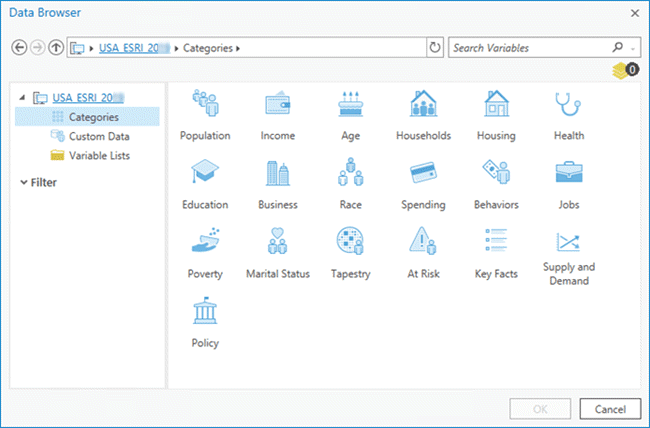Open Variable Lists in the sidebar
Viewport: 650px width, 428px height.
(98, 155)
